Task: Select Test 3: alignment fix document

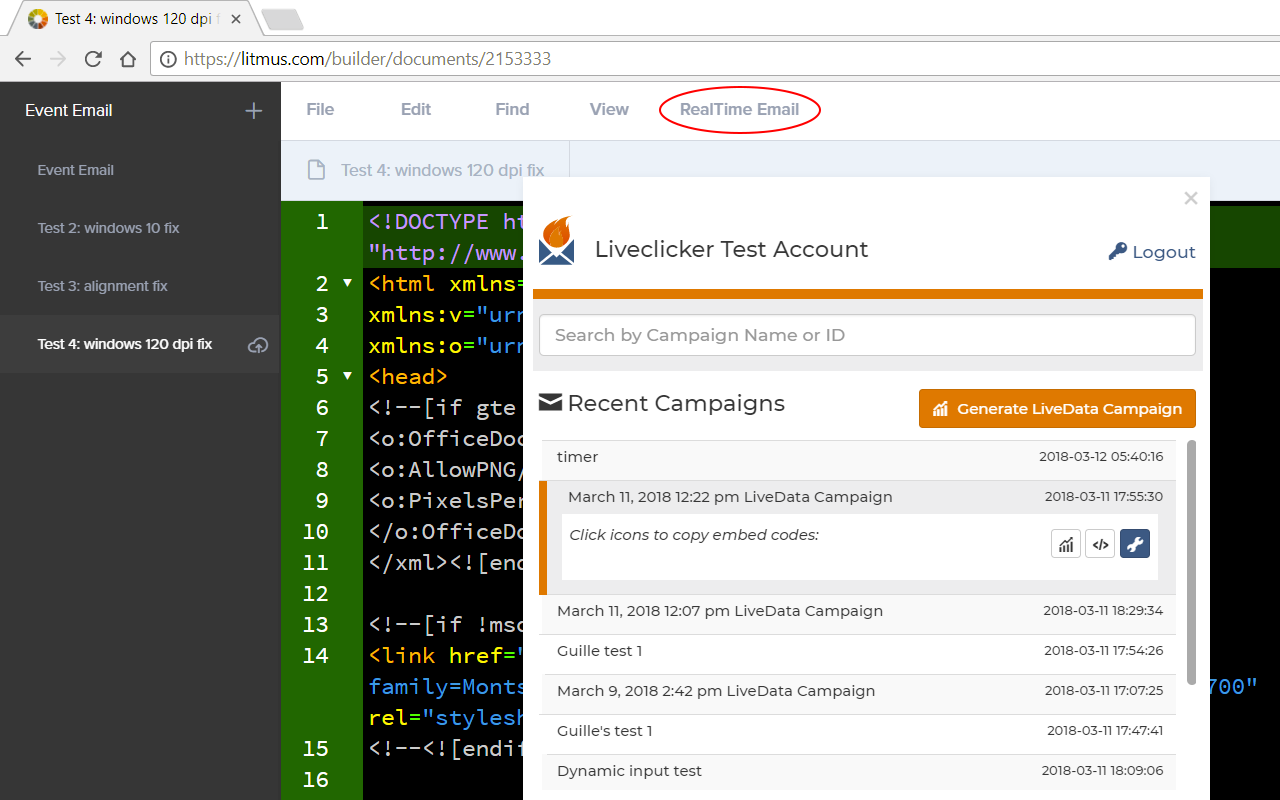Action: pyautogui.click(x=103, y=286)
